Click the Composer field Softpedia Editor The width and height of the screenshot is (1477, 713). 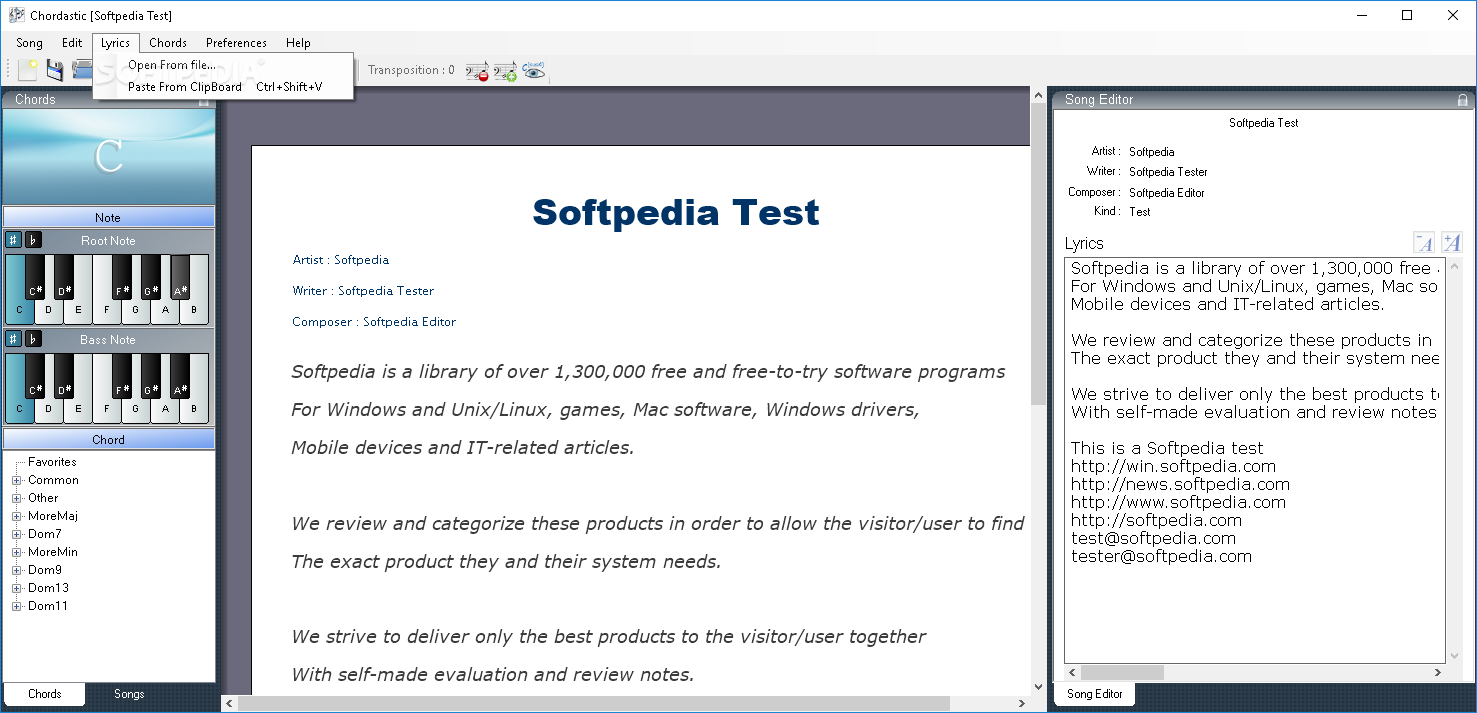(1167, 192)
